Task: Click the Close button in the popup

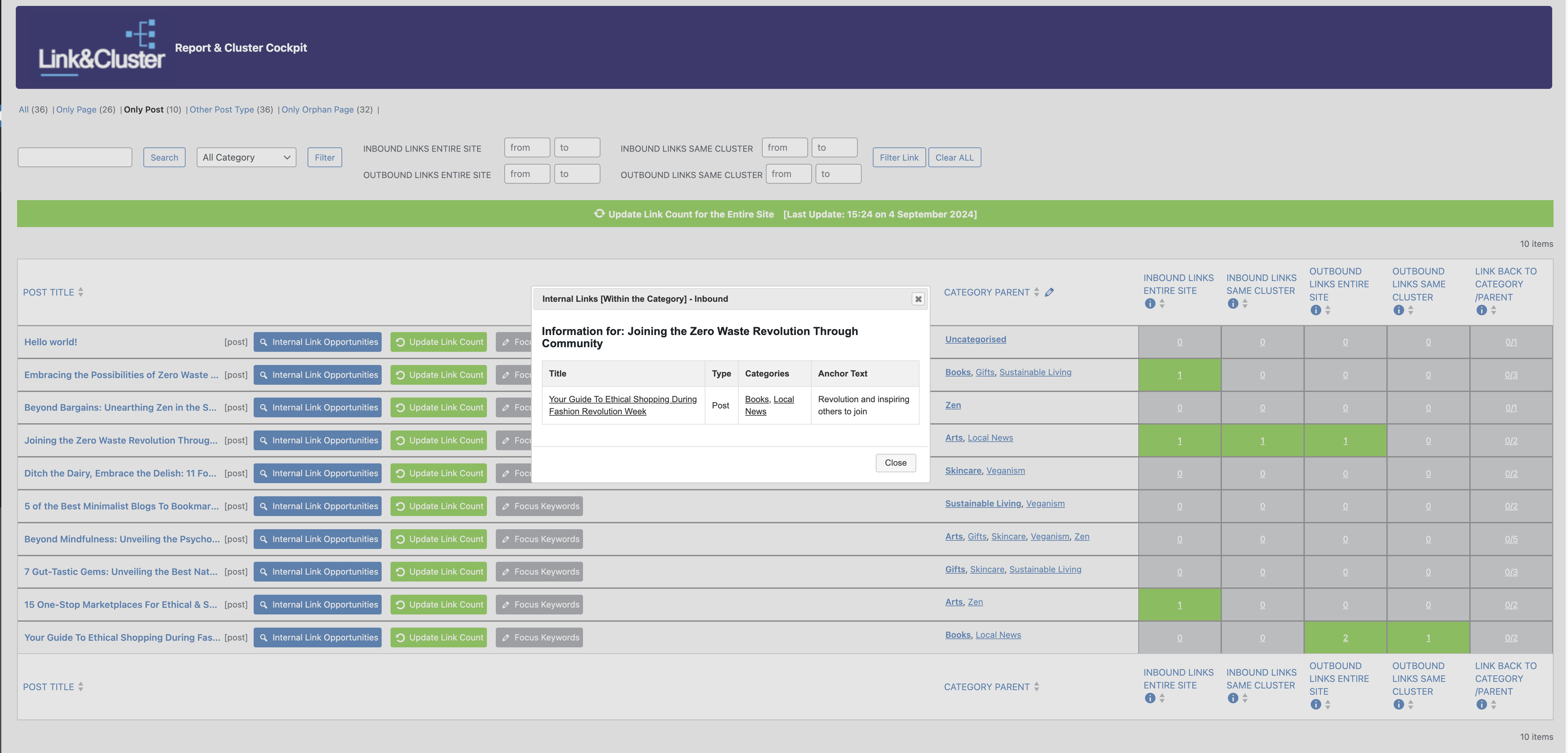Action: tap(896, 463)
